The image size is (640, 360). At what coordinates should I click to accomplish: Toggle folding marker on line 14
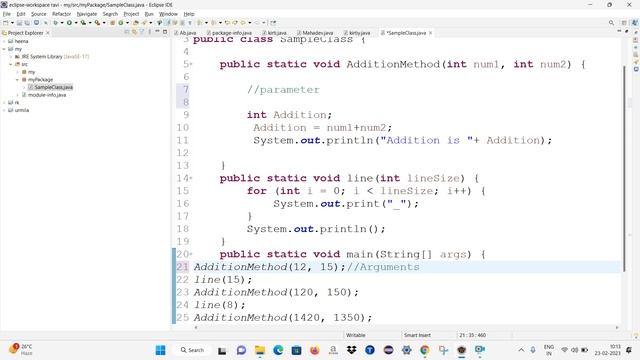(191, 178)
